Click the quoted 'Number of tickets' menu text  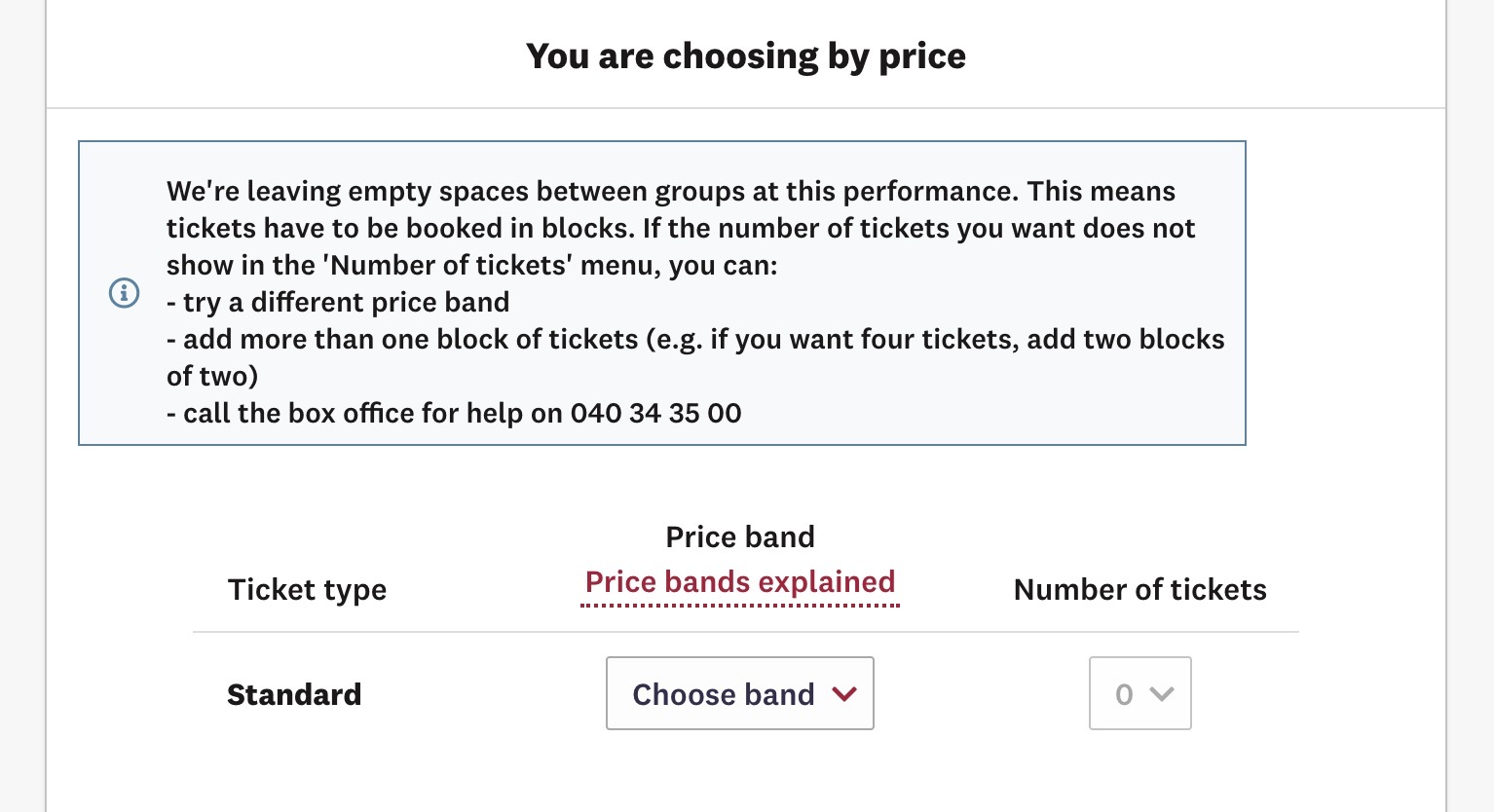pyautogui.click(x=451, y=265)
